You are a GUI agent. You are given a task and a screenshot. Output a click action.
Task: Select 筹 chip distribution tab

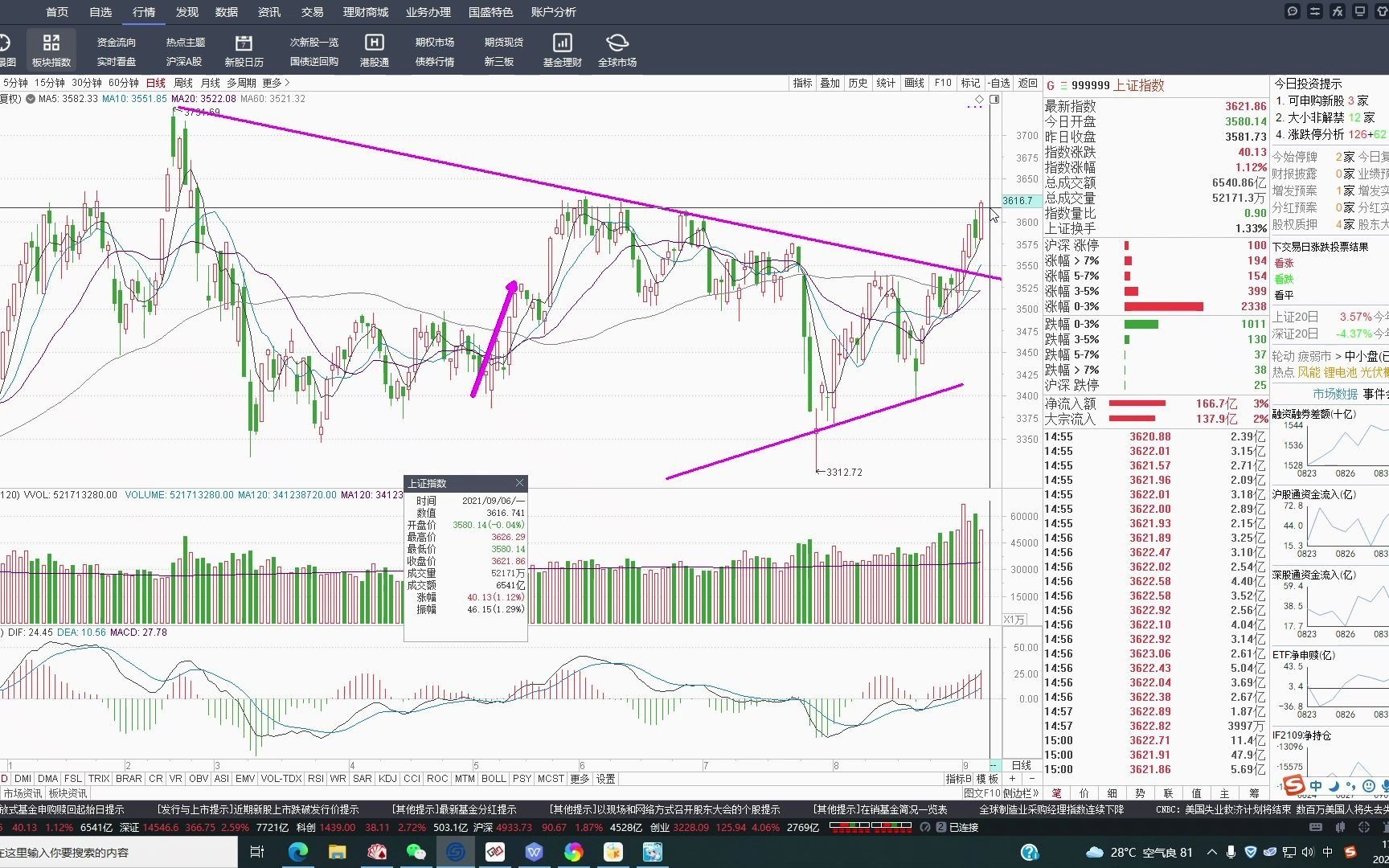pos(1254,793)
